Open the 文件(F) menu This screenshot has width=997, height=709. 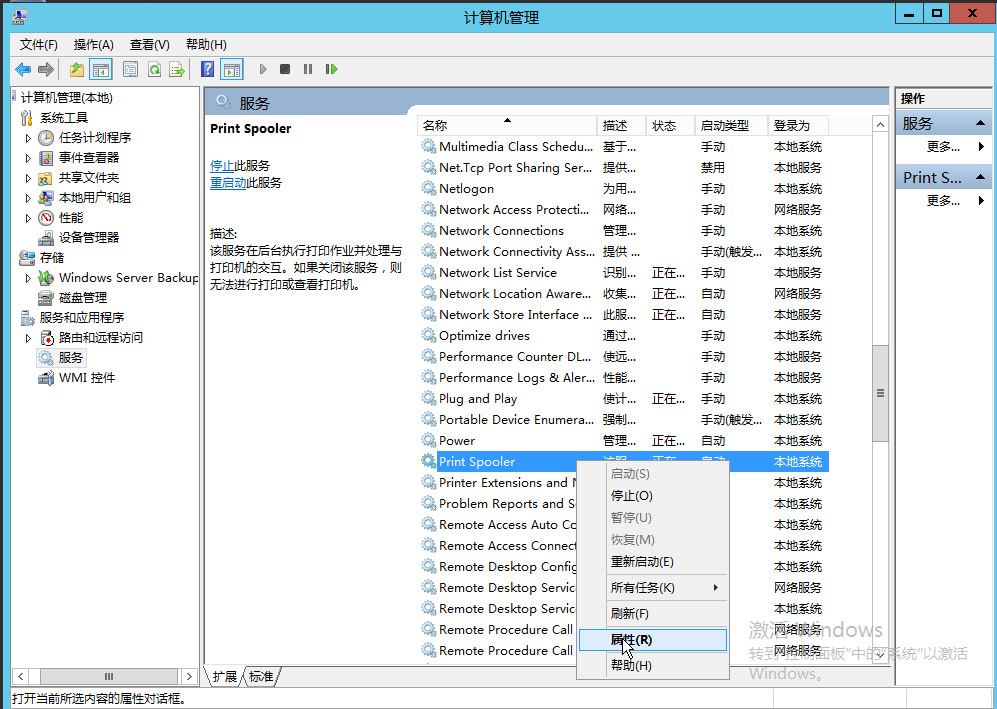coord(39,45)
